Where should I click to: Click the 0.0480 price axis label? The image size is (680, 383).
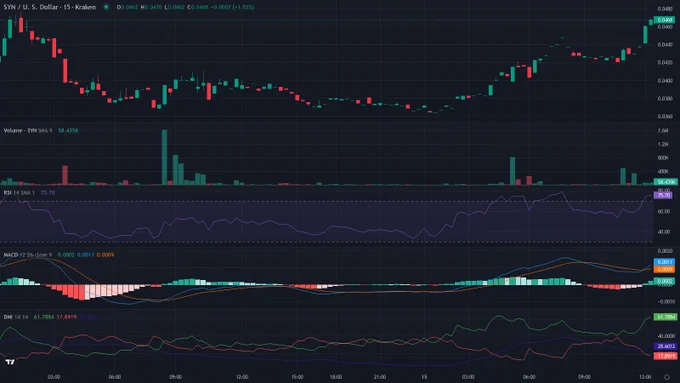pos(665,9)
